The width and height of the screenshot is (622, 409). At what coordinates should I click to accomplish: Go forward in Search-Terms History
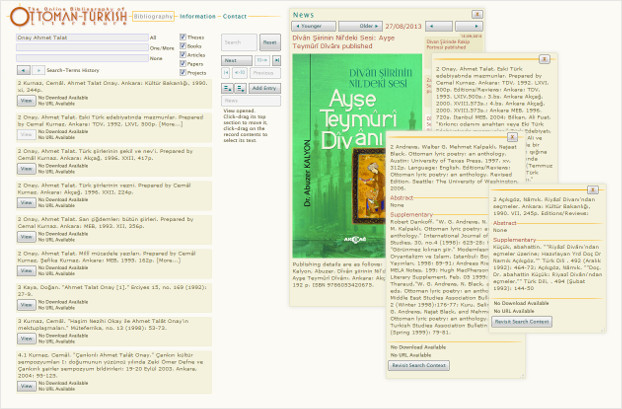[38, 70]
